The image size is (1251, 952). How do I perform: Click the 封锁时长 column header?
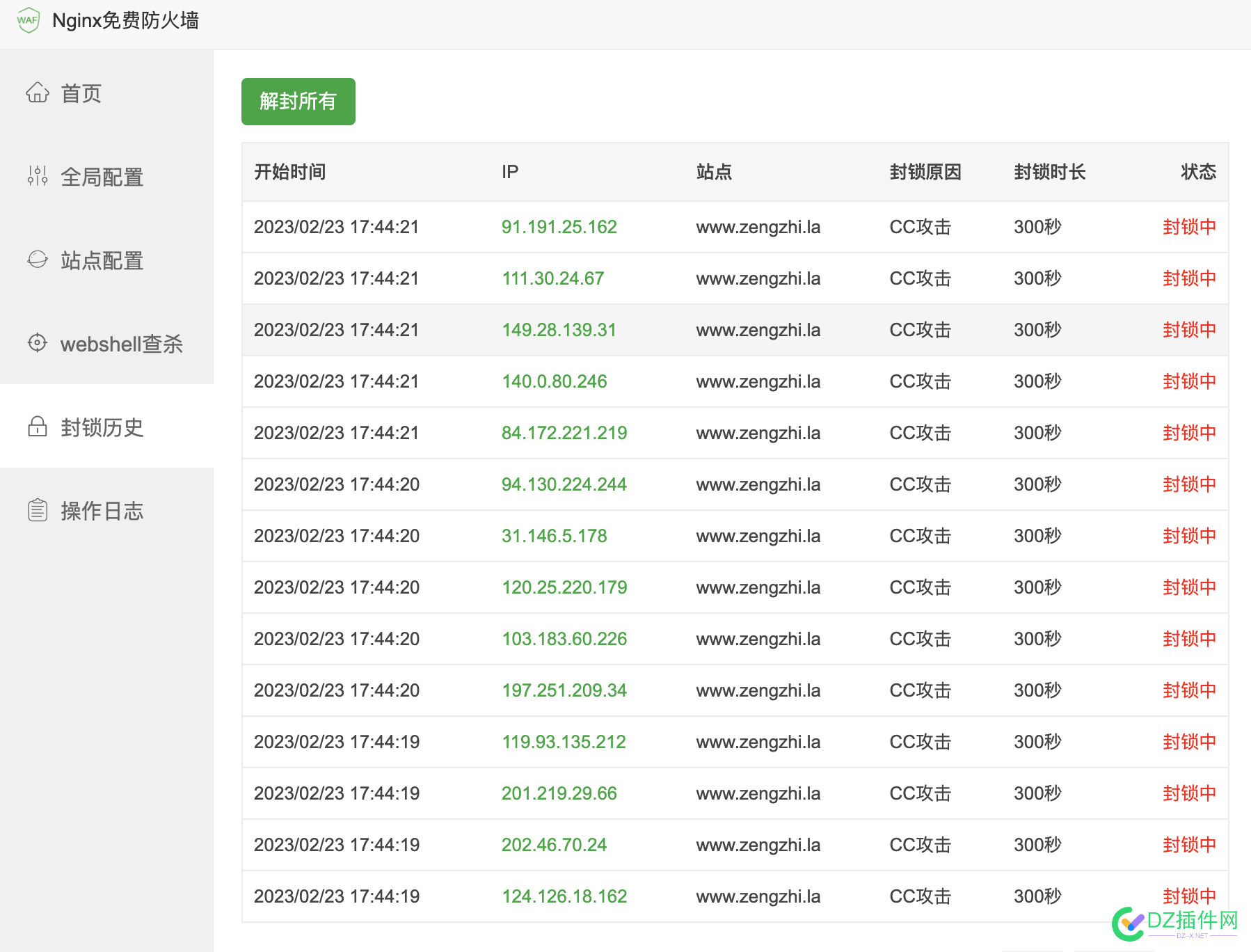coord(1050,172)
